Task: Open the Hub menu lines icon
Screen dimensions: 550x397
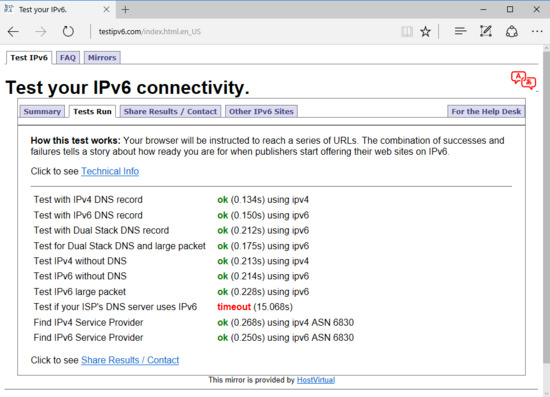Action: pos(460,32)
